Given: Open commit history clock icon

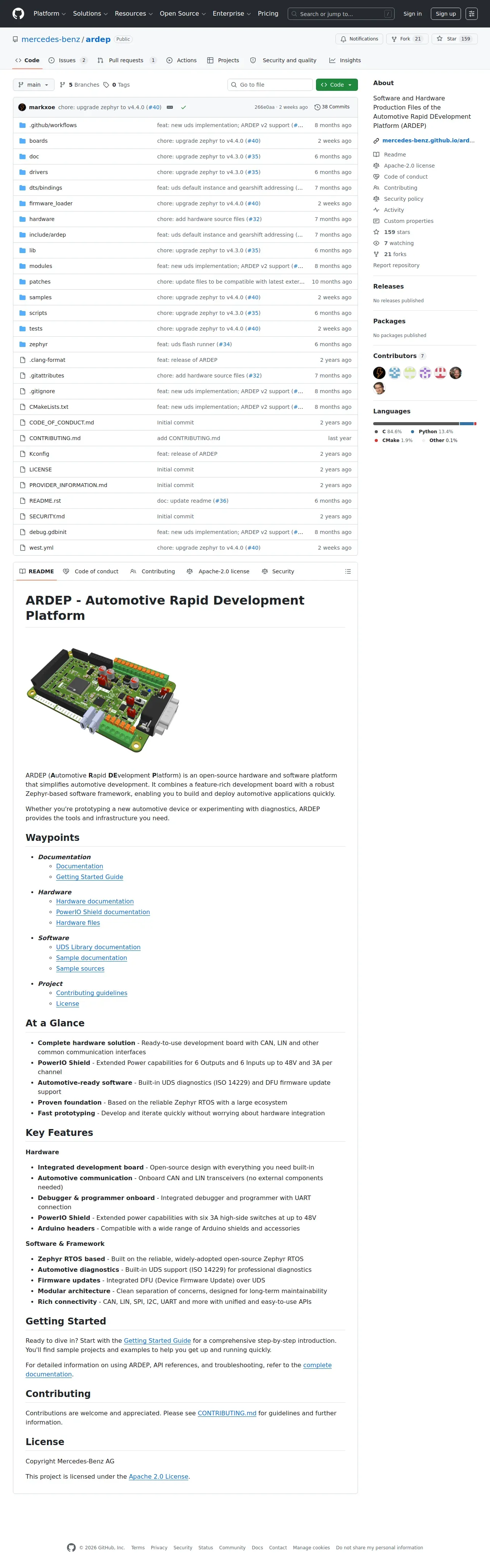Looking at the screenshot, I should coord(317,107).
